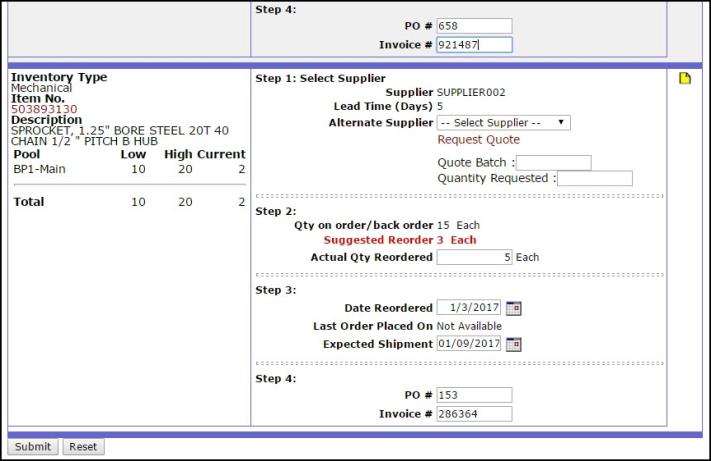This screenshot has width=711, height=461.
Task: Expand the Alternate Supplier dropdown
Action: 503,123
